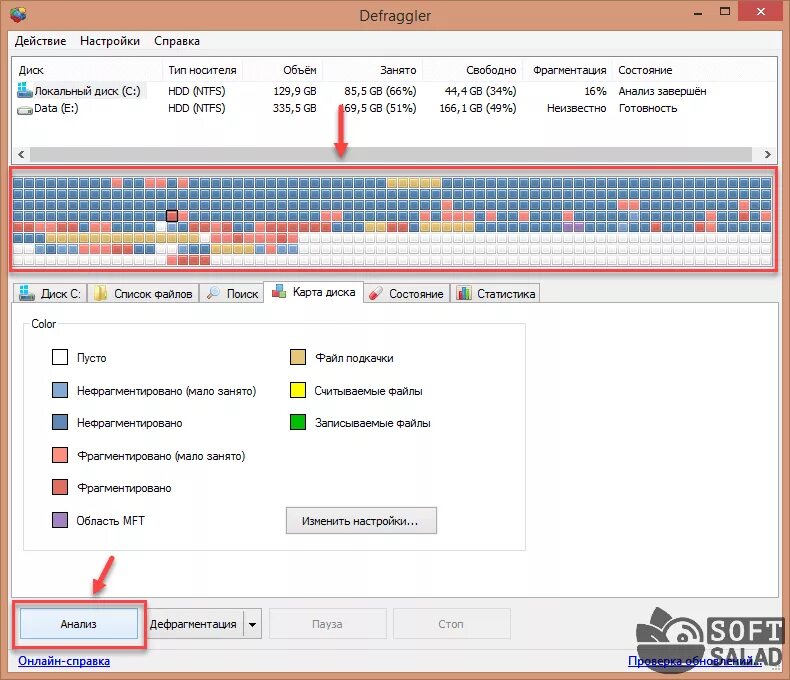Sort by the Фрагментация column header
This screenshot has height=680, width=790.
[568, 70]
